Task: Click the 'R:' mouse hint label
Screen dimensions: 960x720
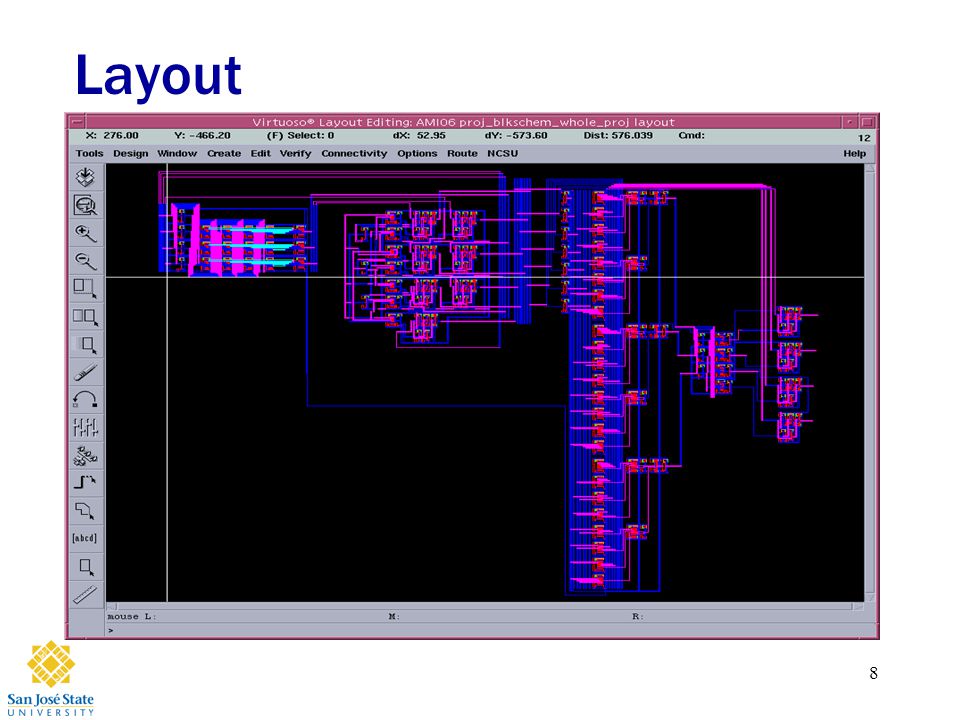Action: pos(637,617)
